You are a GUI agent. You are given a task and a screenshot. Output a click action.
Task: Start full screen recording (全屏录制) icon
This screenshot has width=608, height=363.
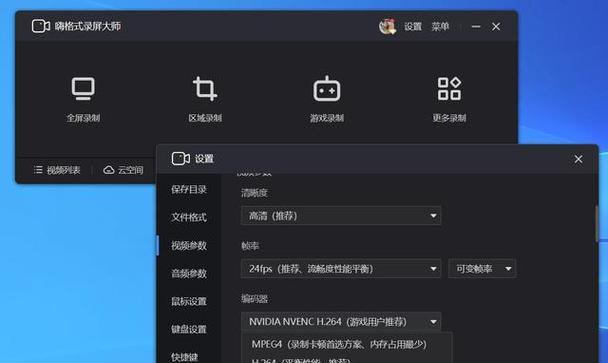coord(83,88)
